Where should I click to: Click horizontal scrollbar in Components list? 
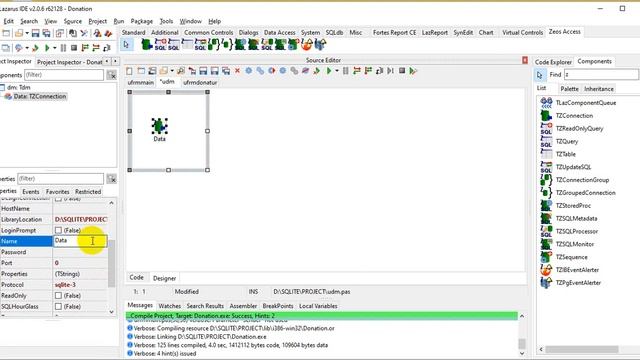(582, 349)
